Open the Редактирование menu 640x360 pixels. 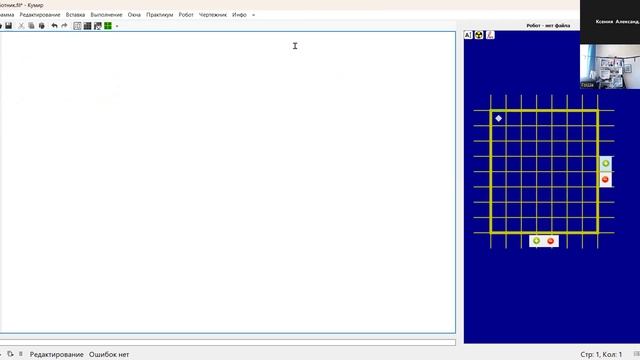tap(40, 15)
